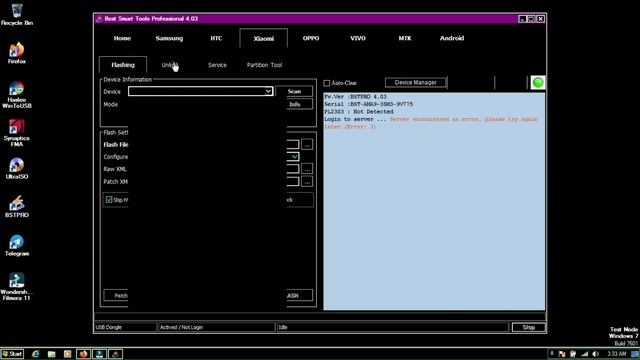Image resolution: width=640 pixels, height=360 pixels.
Task: Click the Patch button at bottom left
Action: (116, 295)
